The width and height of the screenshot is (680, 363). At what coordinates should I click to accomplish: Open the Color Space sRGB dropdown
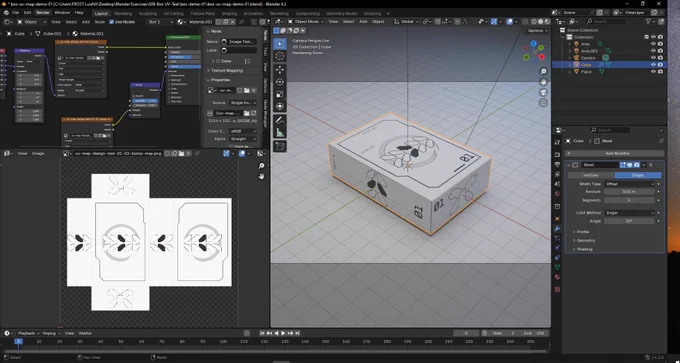click(243, 131)
